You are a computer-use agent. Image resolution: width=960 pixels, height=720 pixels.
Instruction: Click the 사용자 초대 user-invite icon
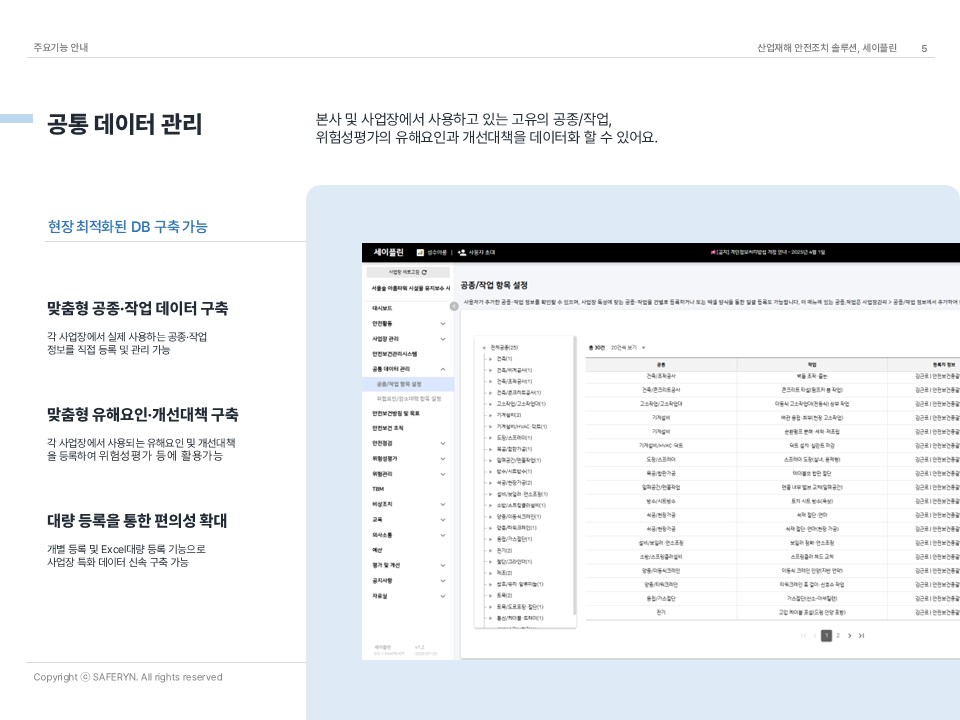(462, 253)
